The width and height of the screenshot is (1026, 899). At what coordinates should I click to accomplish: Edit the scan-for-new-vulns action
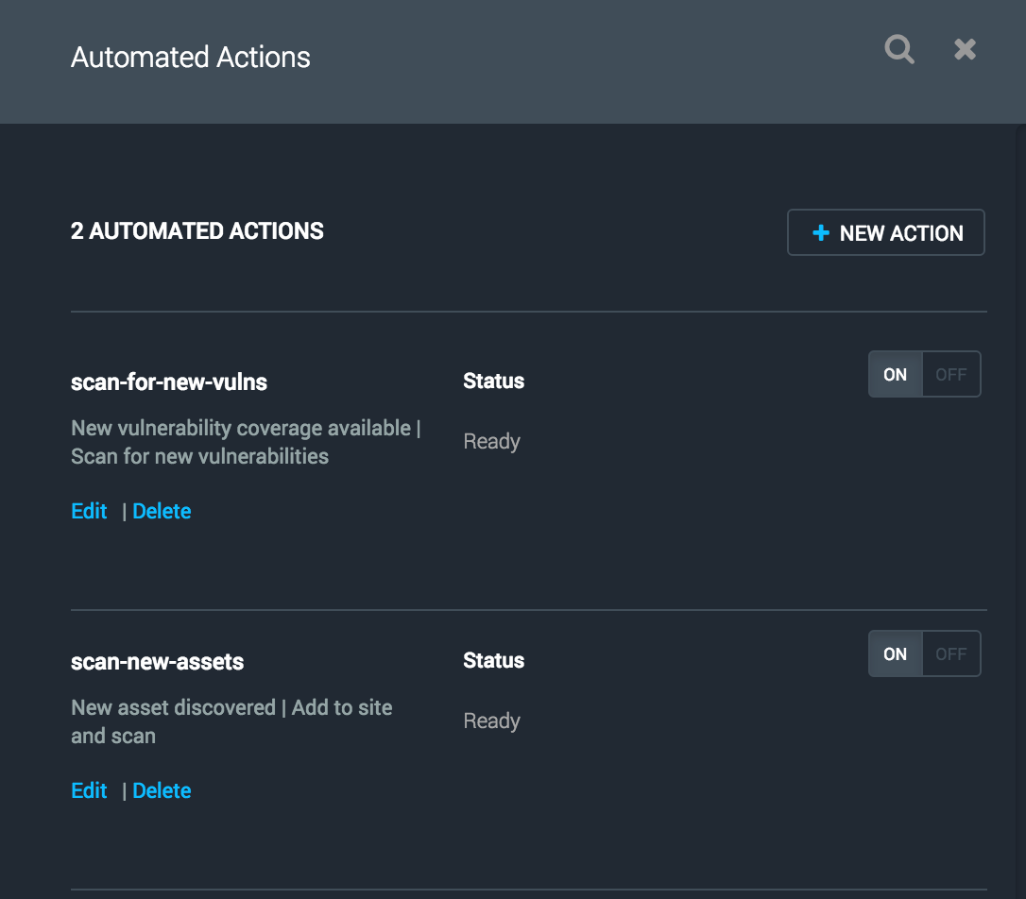(x=89, y=511)
